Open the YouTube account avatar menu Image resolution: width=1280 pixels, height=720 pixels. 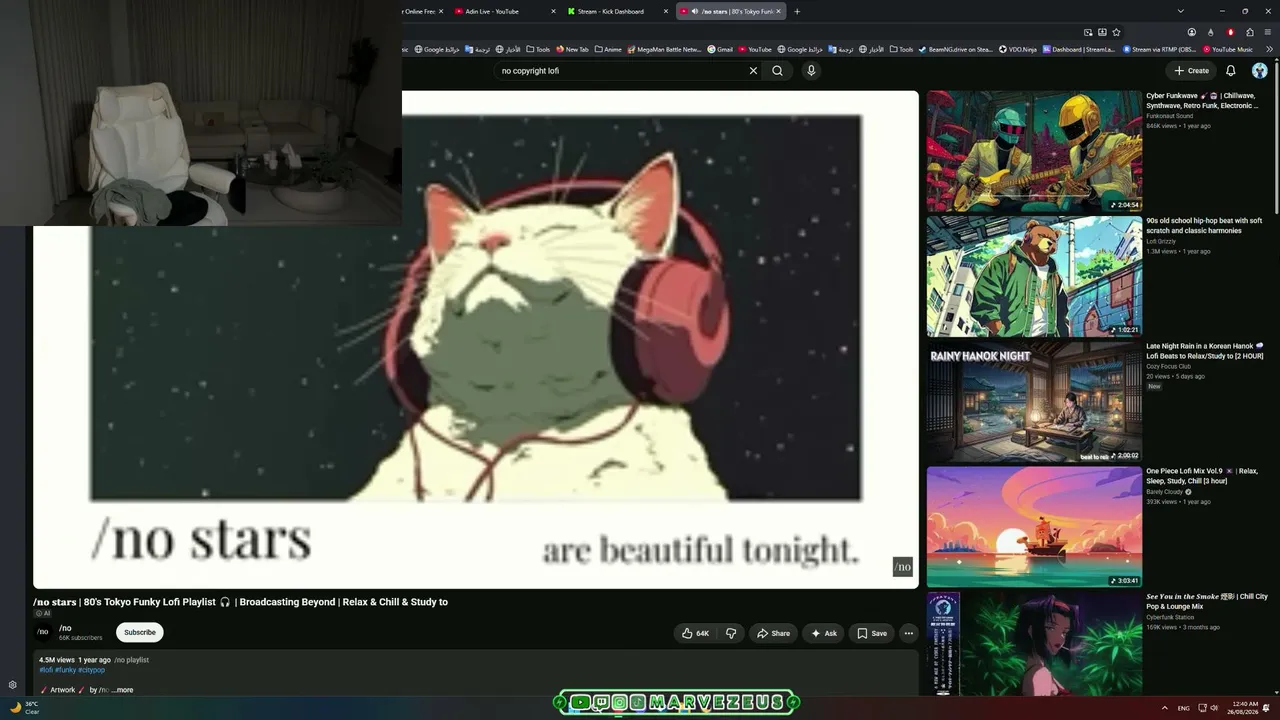point(1259,71)
